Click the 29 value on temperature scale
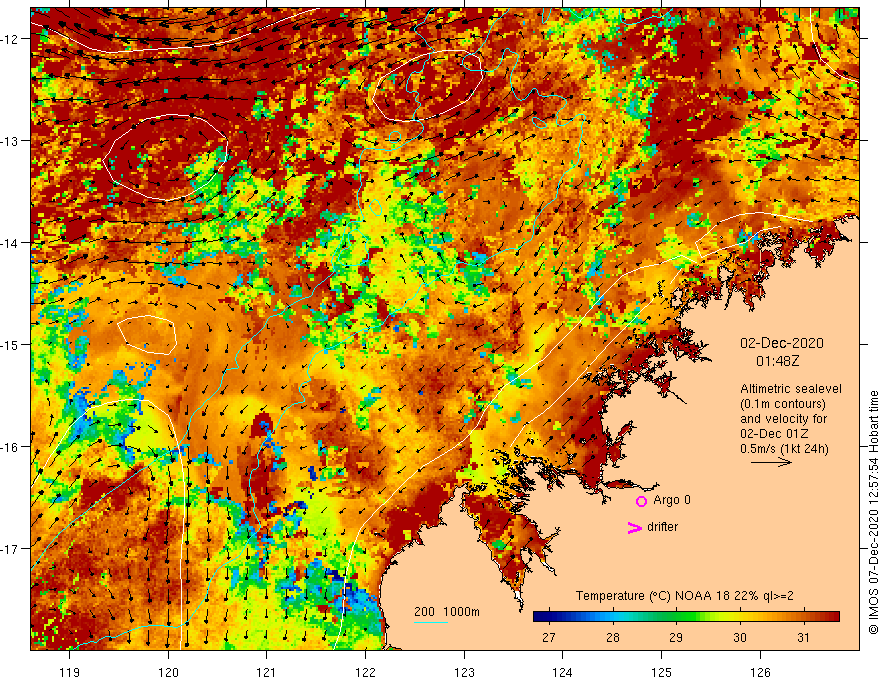This screenshot has height=680, width=880. tap(676, 637)
